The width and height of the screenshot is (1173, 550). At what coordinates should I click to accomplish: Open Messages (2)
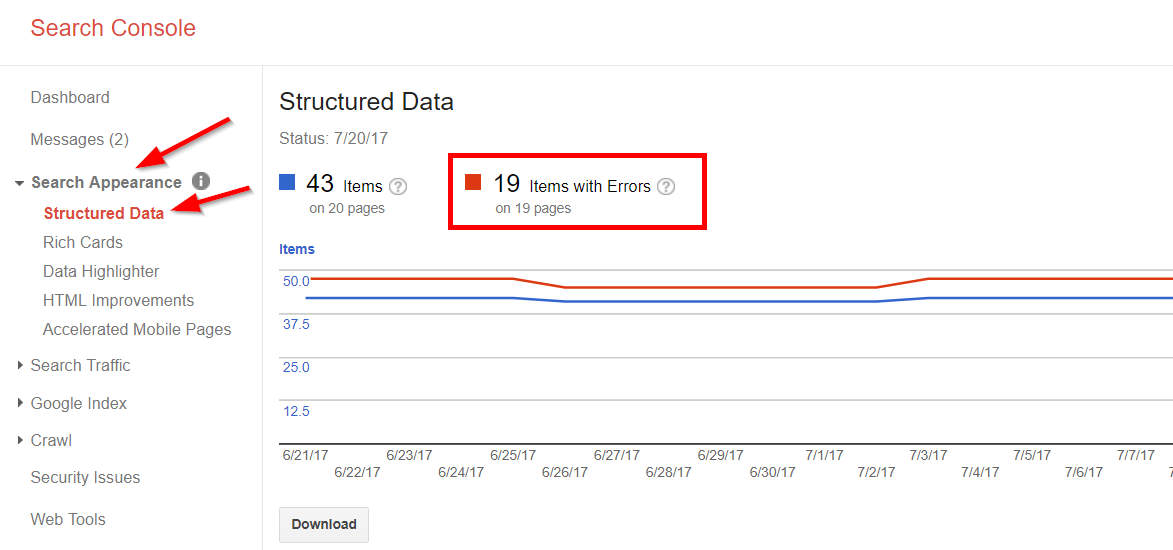[79, 139]
